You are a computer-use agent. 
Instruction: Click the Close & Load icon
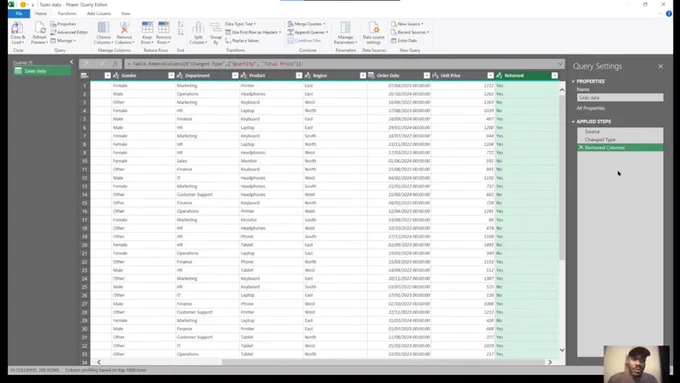[17, 29]
